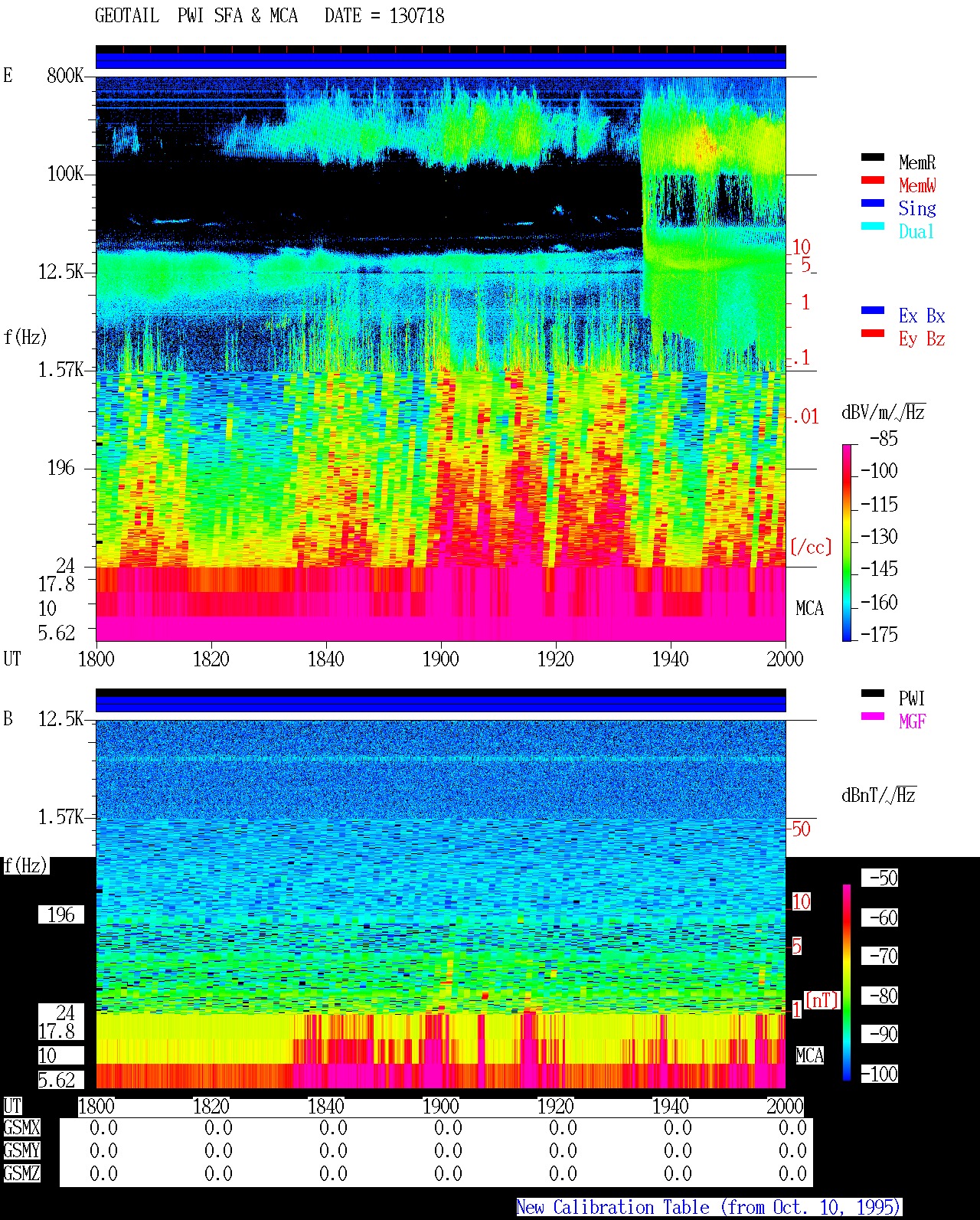The image size is (980, 1220).
Task: Click the magnetic field spectrogram plot
Action: (441, 904)
